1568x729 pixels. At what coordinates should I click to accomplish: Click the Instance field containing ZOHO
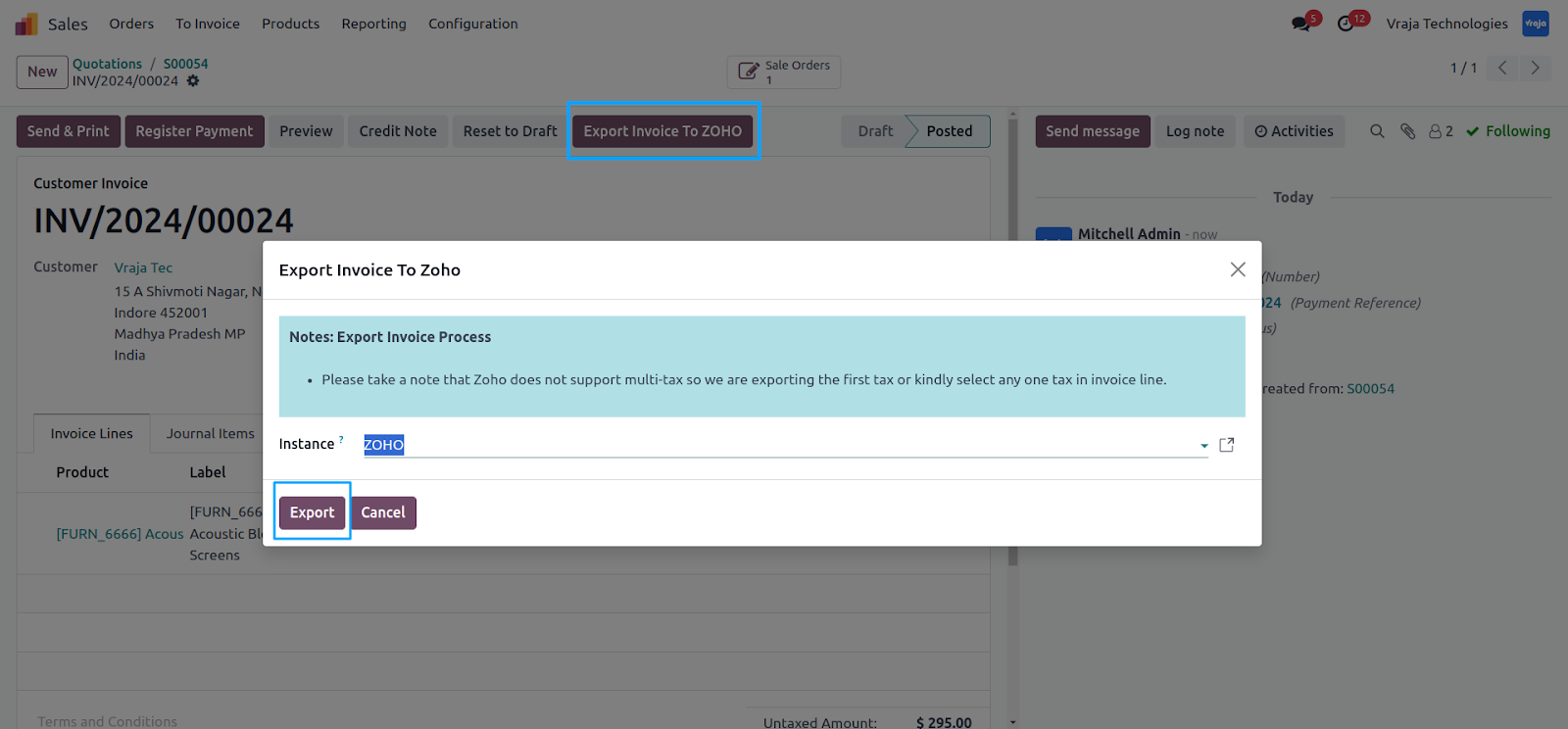click(785, 445)
